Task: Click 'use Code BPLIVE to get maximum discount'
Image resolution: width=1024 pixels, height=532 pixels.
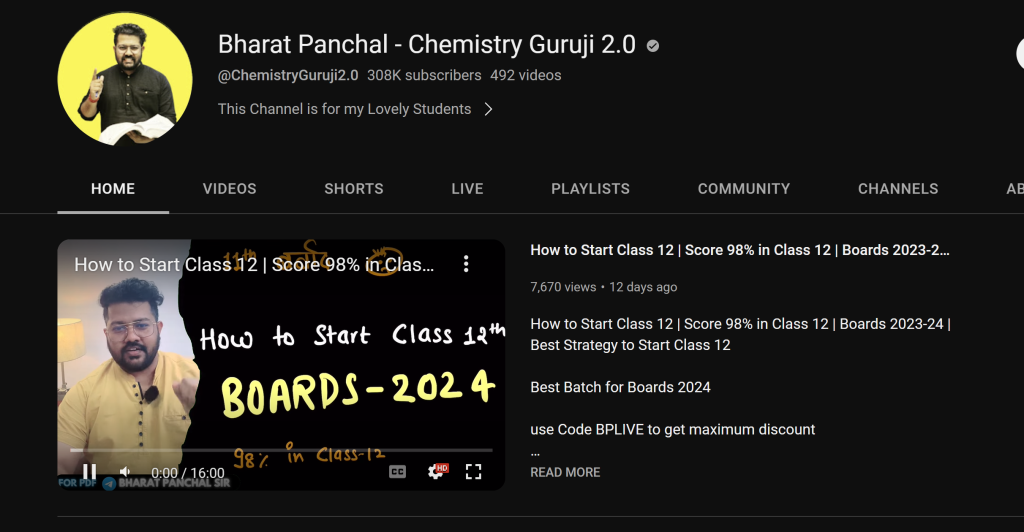Action: 673,430
